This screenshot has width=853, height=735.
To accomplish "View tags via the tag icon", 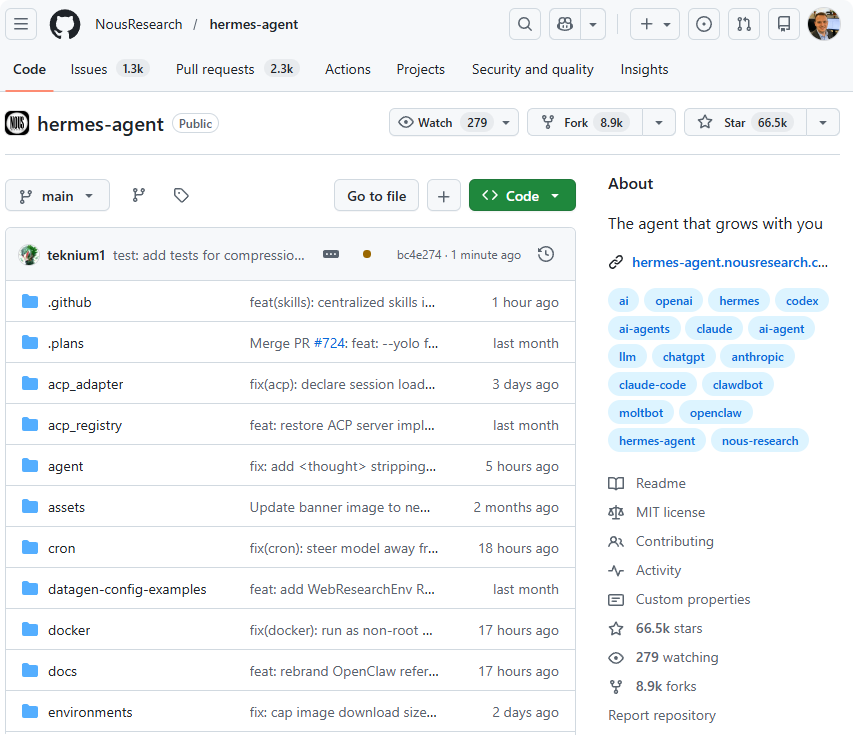I will (181, 195).
